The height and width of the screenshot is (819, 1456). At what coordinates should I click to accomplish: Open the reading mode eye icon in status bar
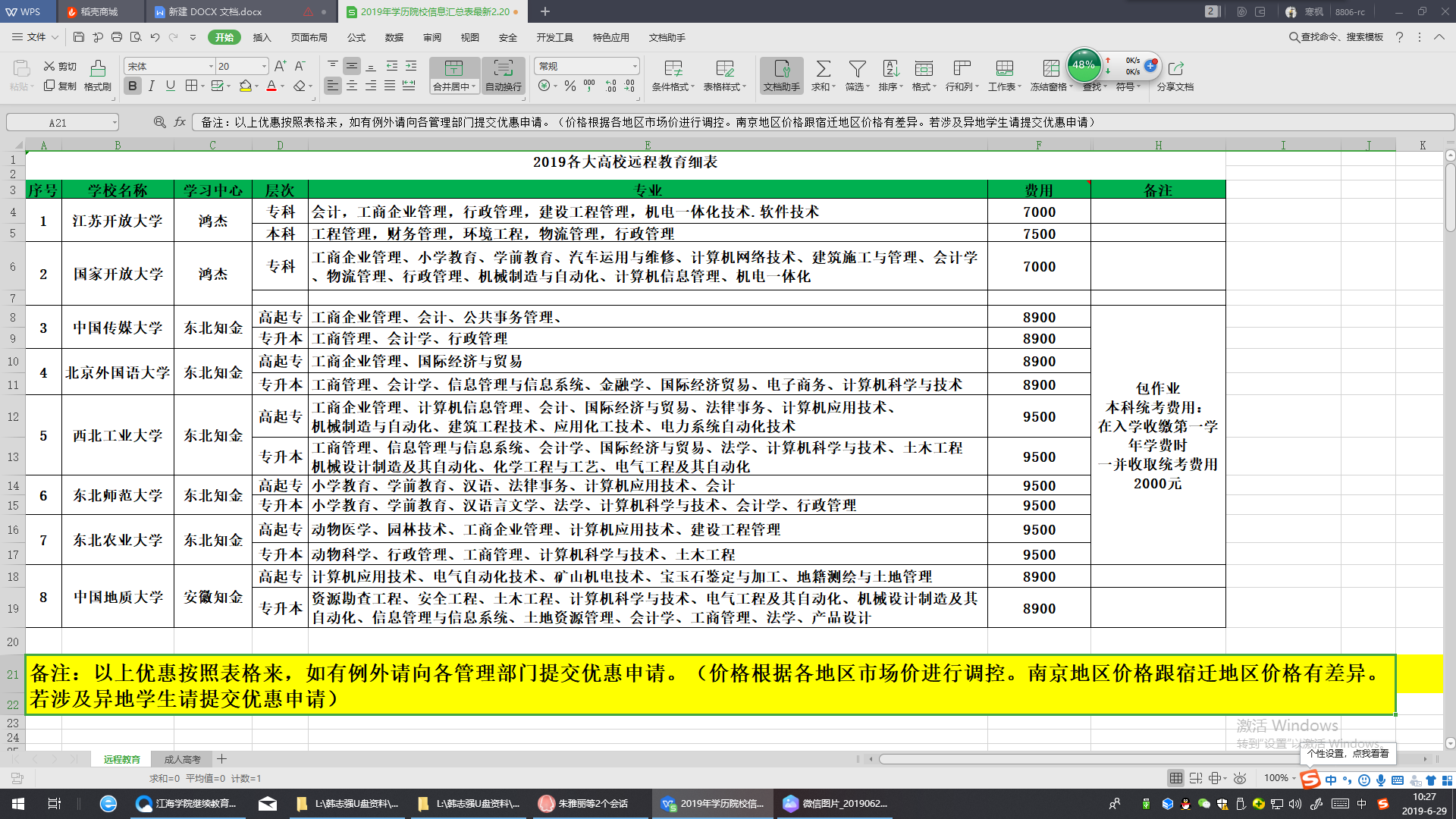coord(1240,778)
